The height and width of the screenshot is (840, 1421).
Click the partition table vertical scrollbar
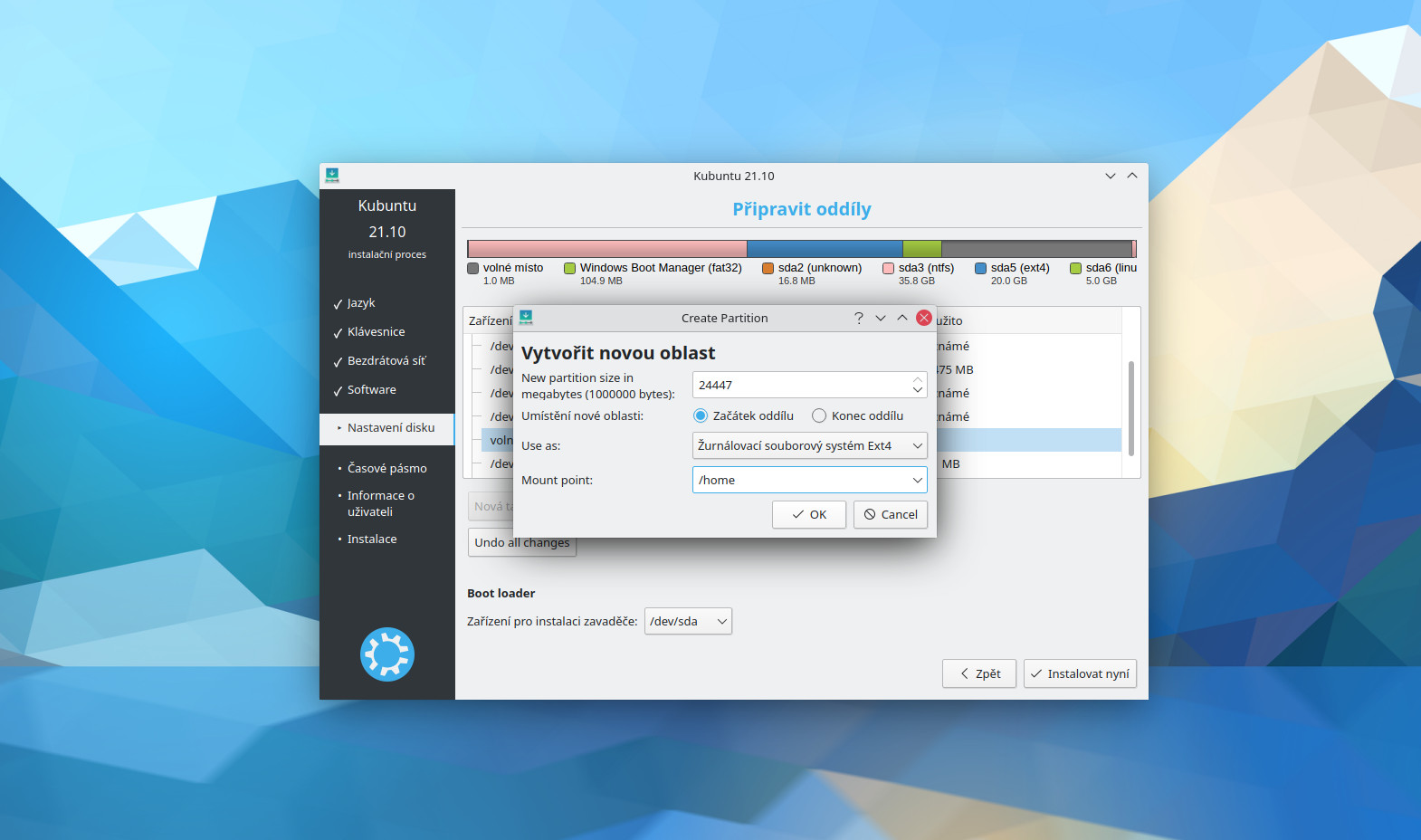tap(1130, 408)
